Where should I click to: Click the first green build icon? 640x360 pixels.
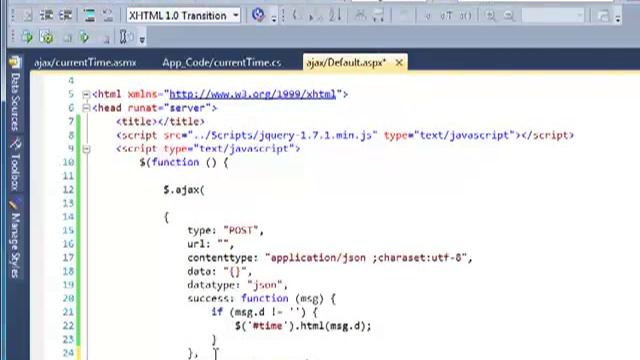[x=27, y=38]
